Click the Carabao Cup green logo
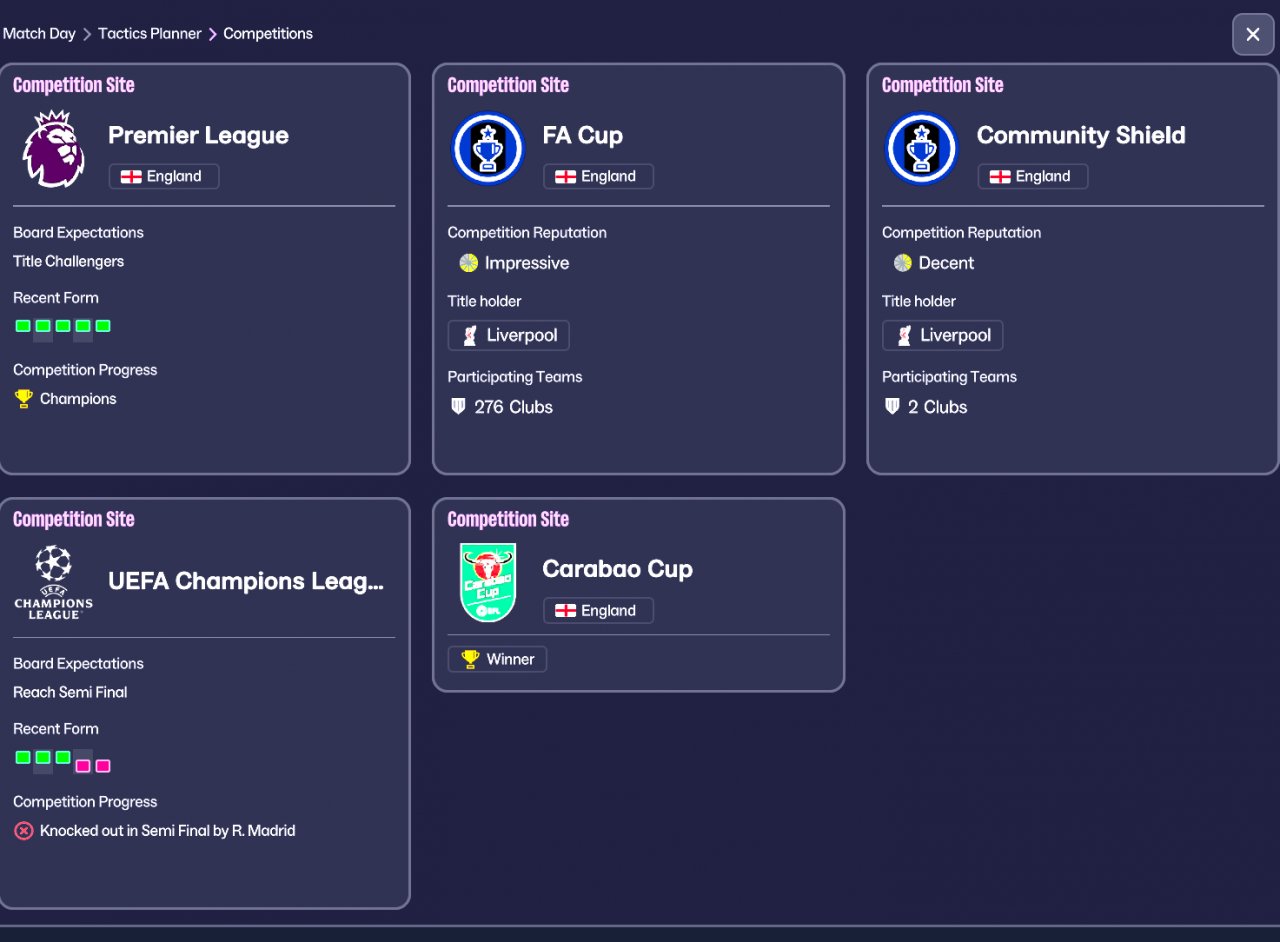Screen dimensions: 1280x942 tap(488, 582)
